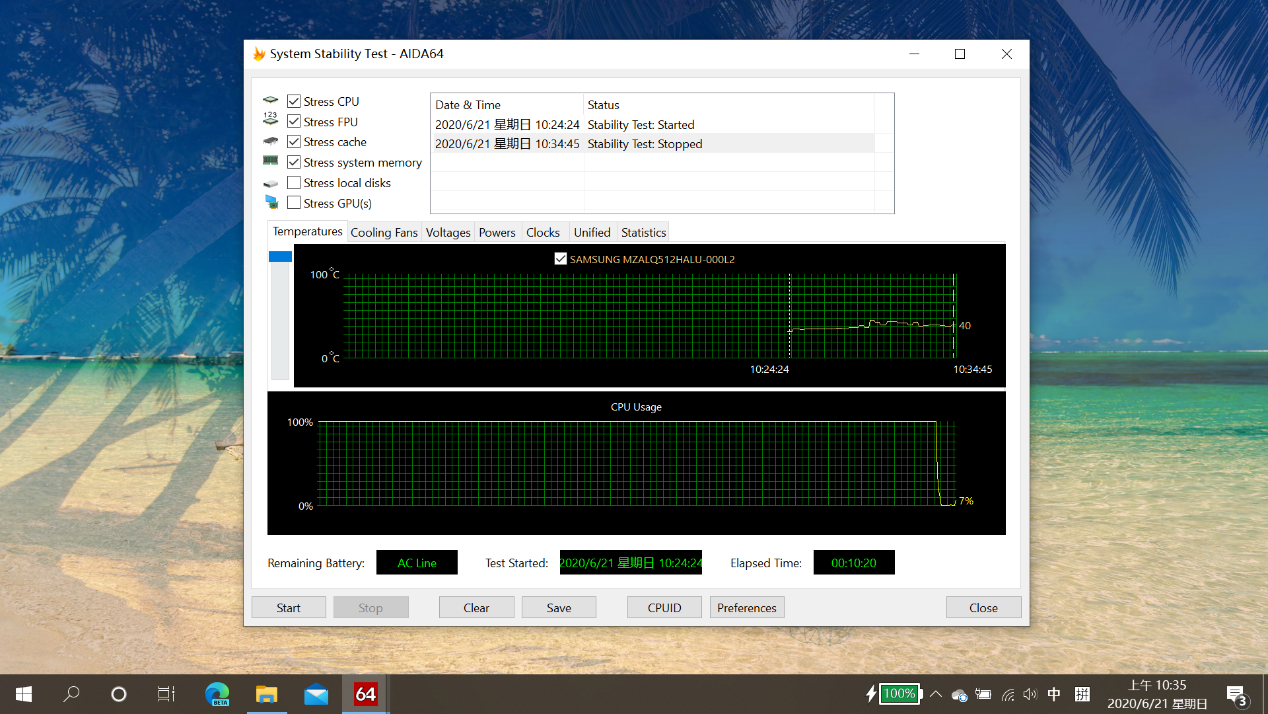View the Clocks tab
The height and width of the screenshot is (714, 1268).
543,232
